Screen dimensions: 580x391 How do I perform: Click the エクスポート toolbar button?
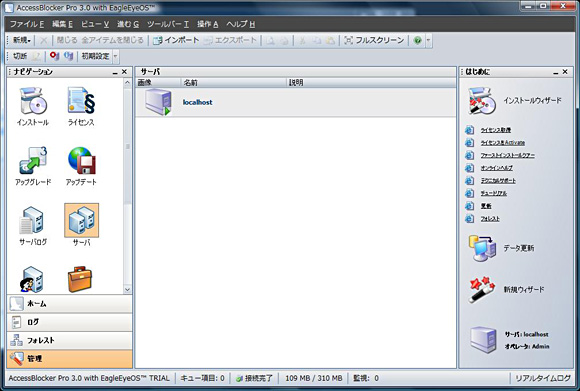[230, 40]
